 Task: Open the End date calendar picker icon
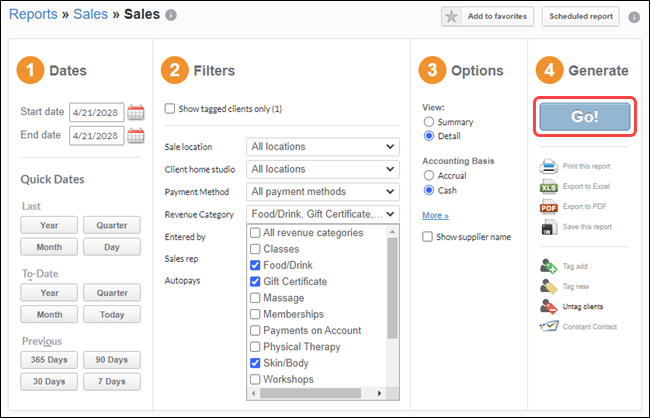(136, 136)
